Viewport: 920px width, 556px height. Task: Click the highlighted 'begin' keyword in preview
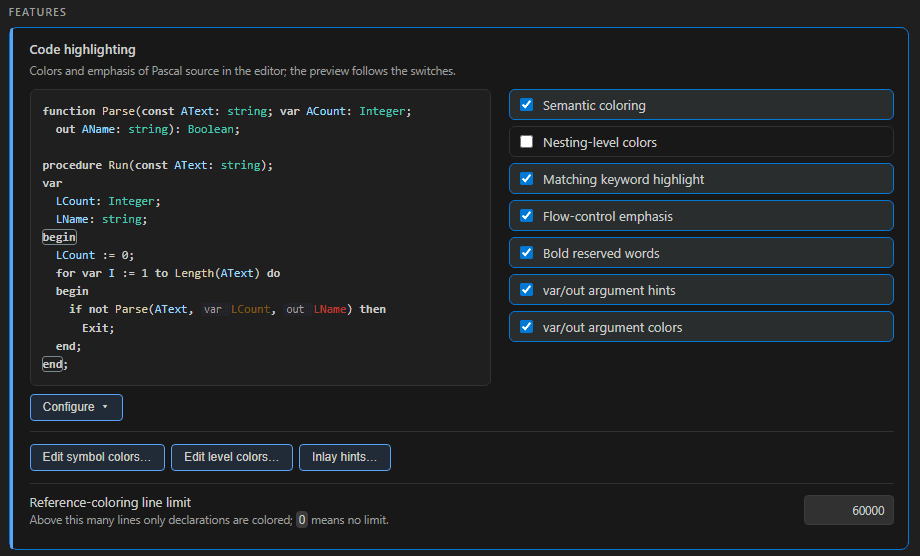(x=59, y=237)
